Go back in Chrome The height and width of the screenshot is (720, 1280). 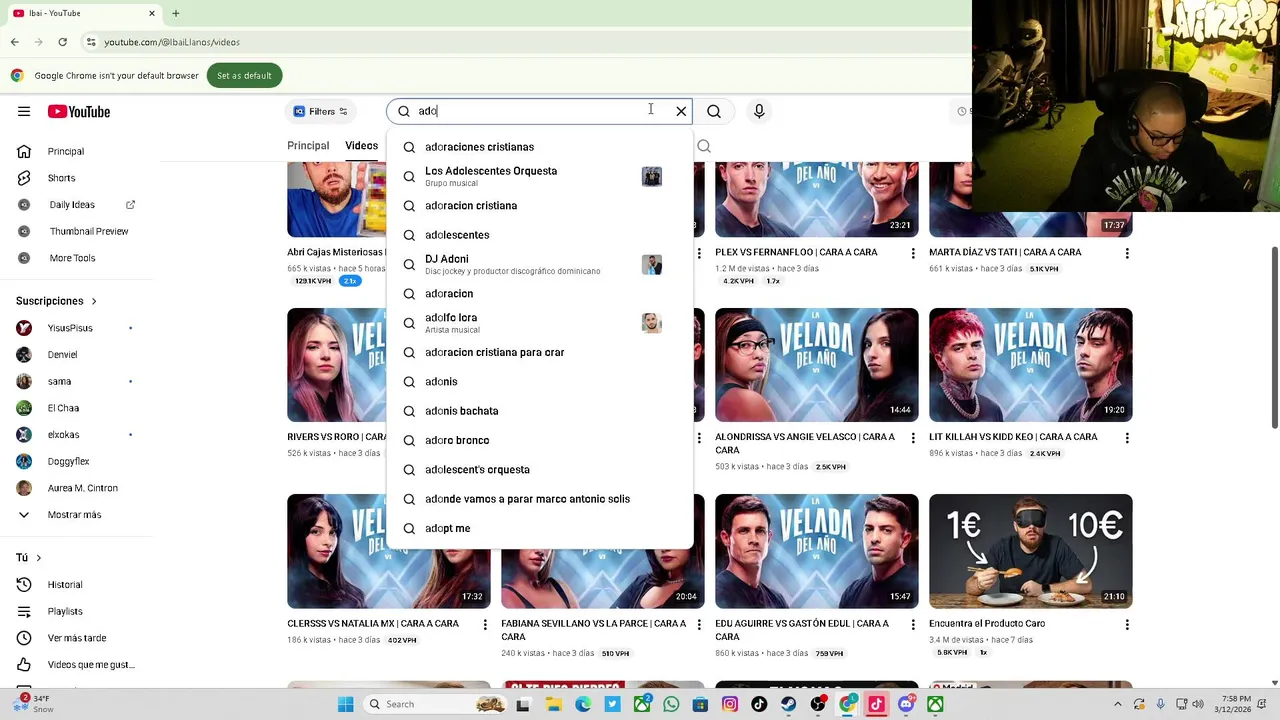click(x=14, y=42)
